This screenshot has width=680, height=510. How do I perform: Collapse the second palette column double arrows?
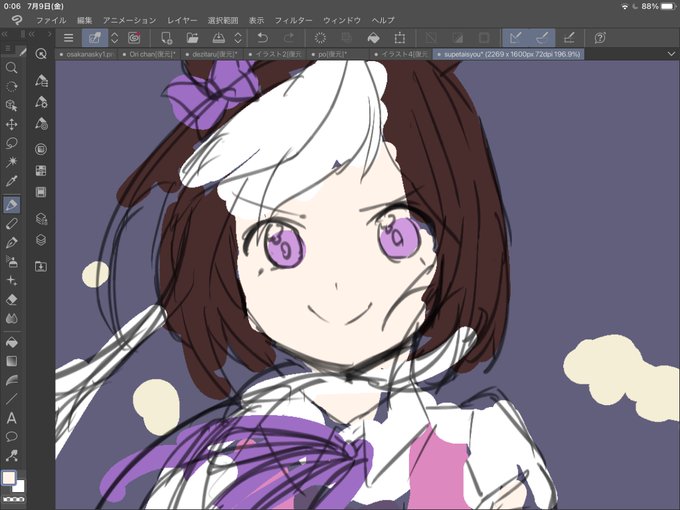32,34
